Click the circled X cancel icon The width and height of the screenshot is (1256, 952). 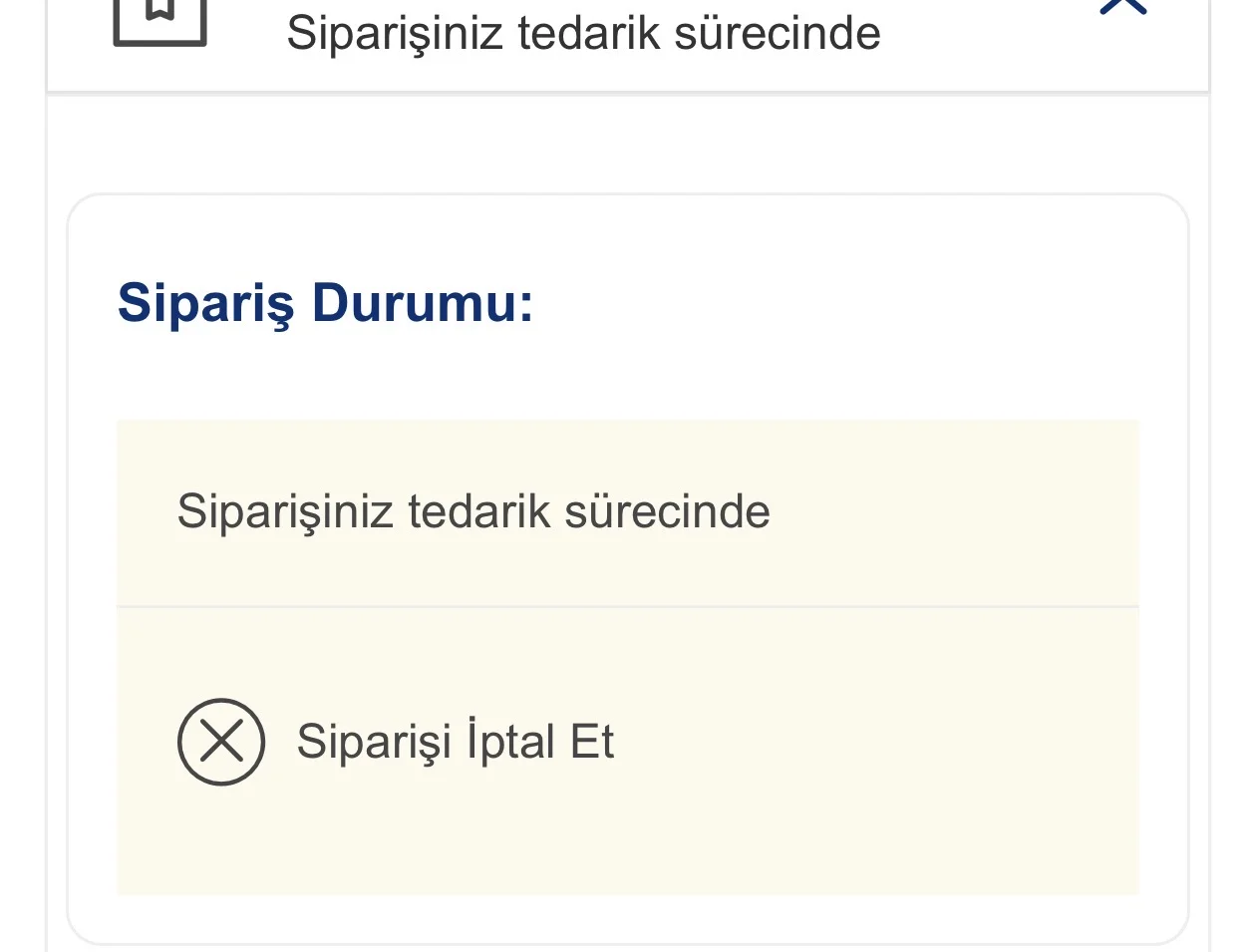(221, 742)
